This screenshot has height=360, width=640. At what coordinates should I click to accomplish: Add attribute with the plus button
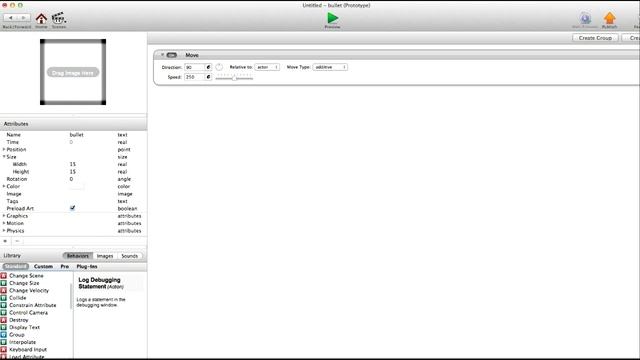5,241
